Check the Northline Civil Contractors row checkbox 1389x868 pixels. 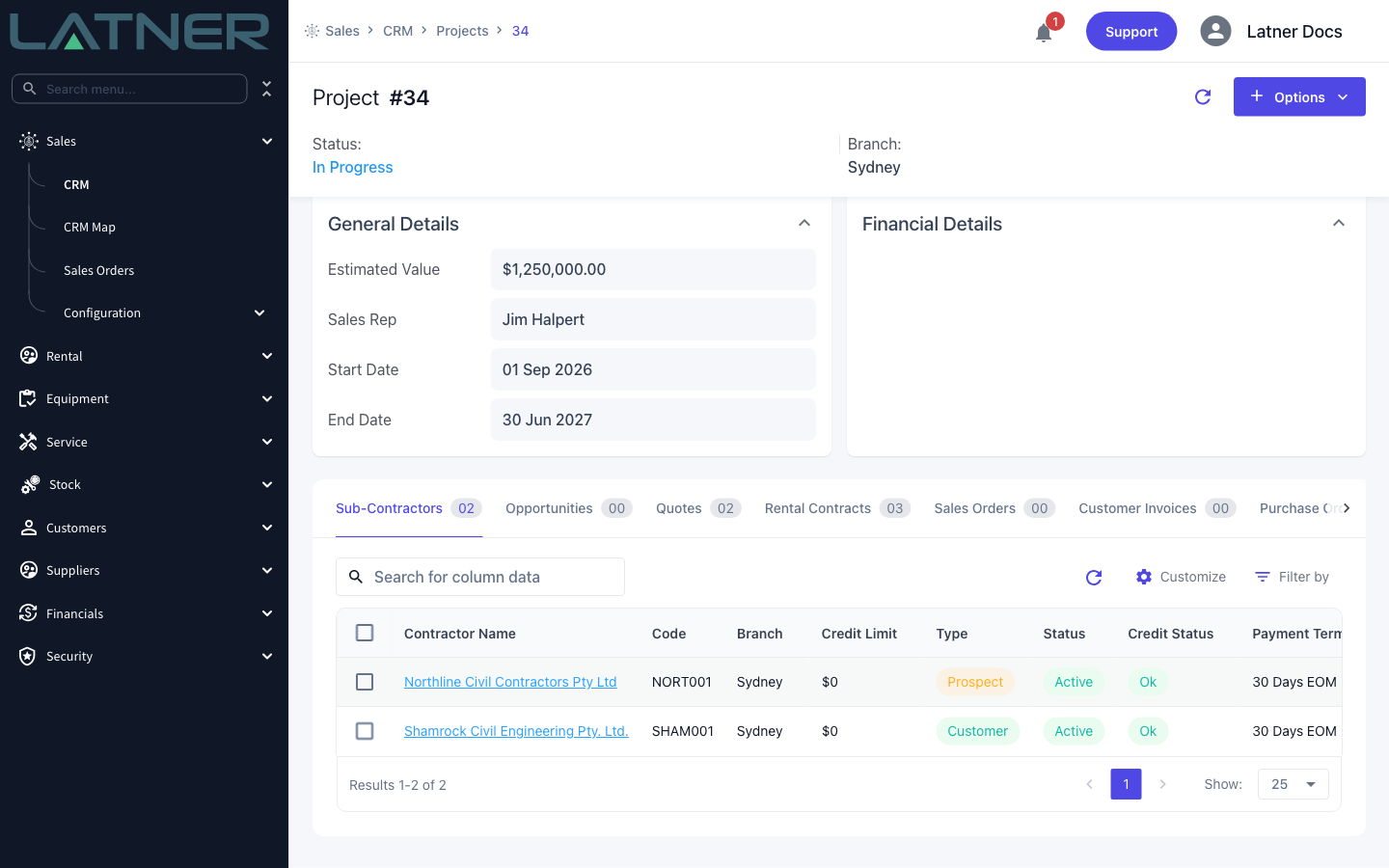coord(365,682)
